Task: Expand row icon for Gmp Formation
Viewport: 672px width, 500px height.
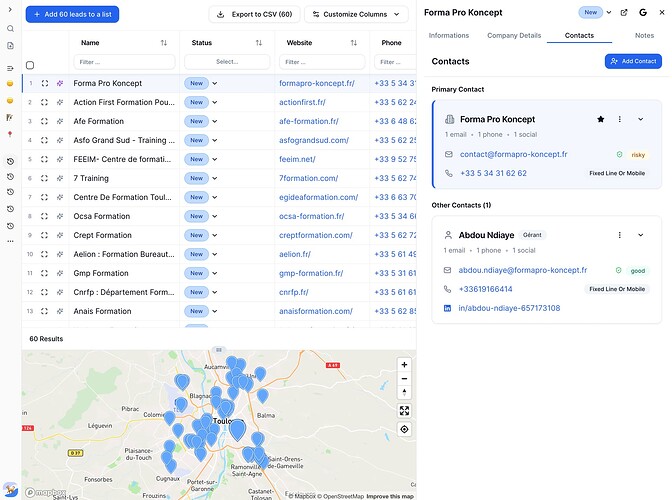Action: click(45, 273)
